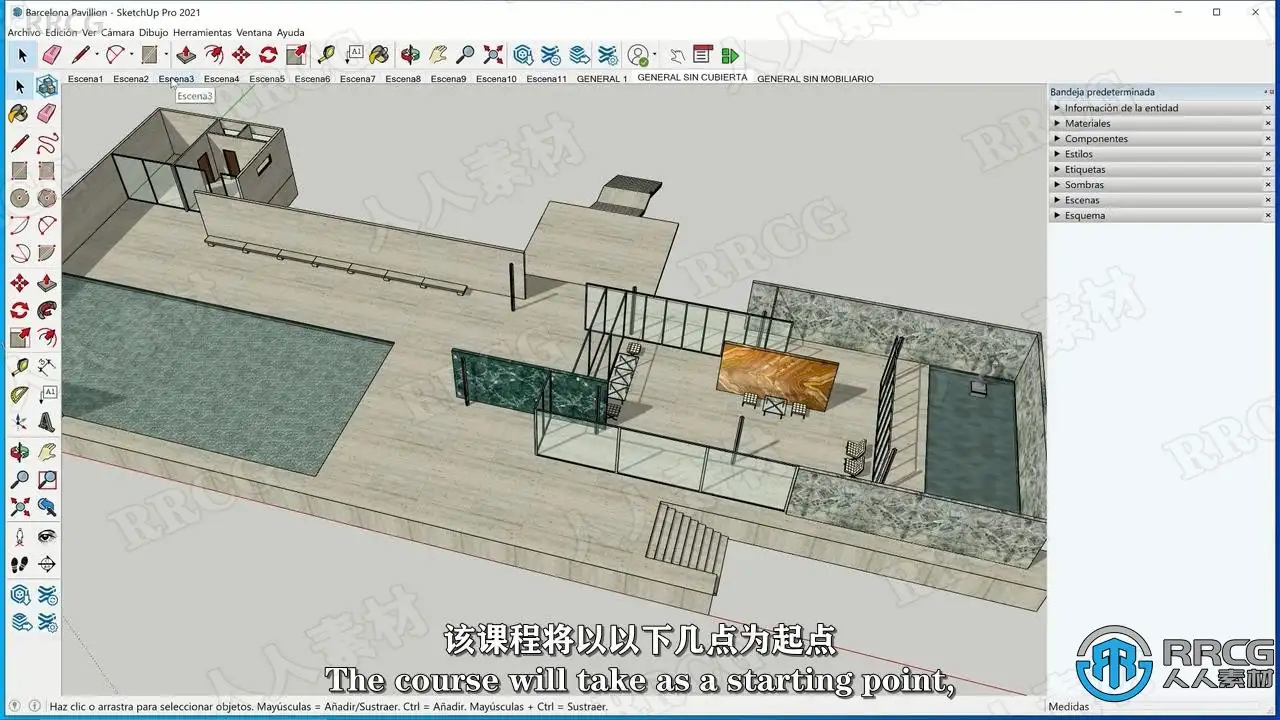Open the Ayuda menu
This screenshot has height=720, width=1280.
pyautogui.click(x=291, y=33)
